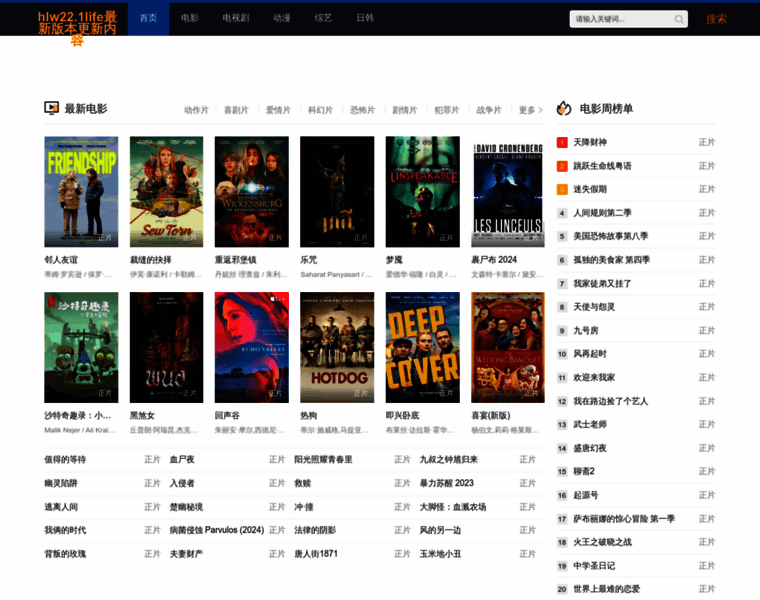Viewport: 760px width, 600px height.
Task: Open 阳光照耀青春里 in the list
Action: 323,460
